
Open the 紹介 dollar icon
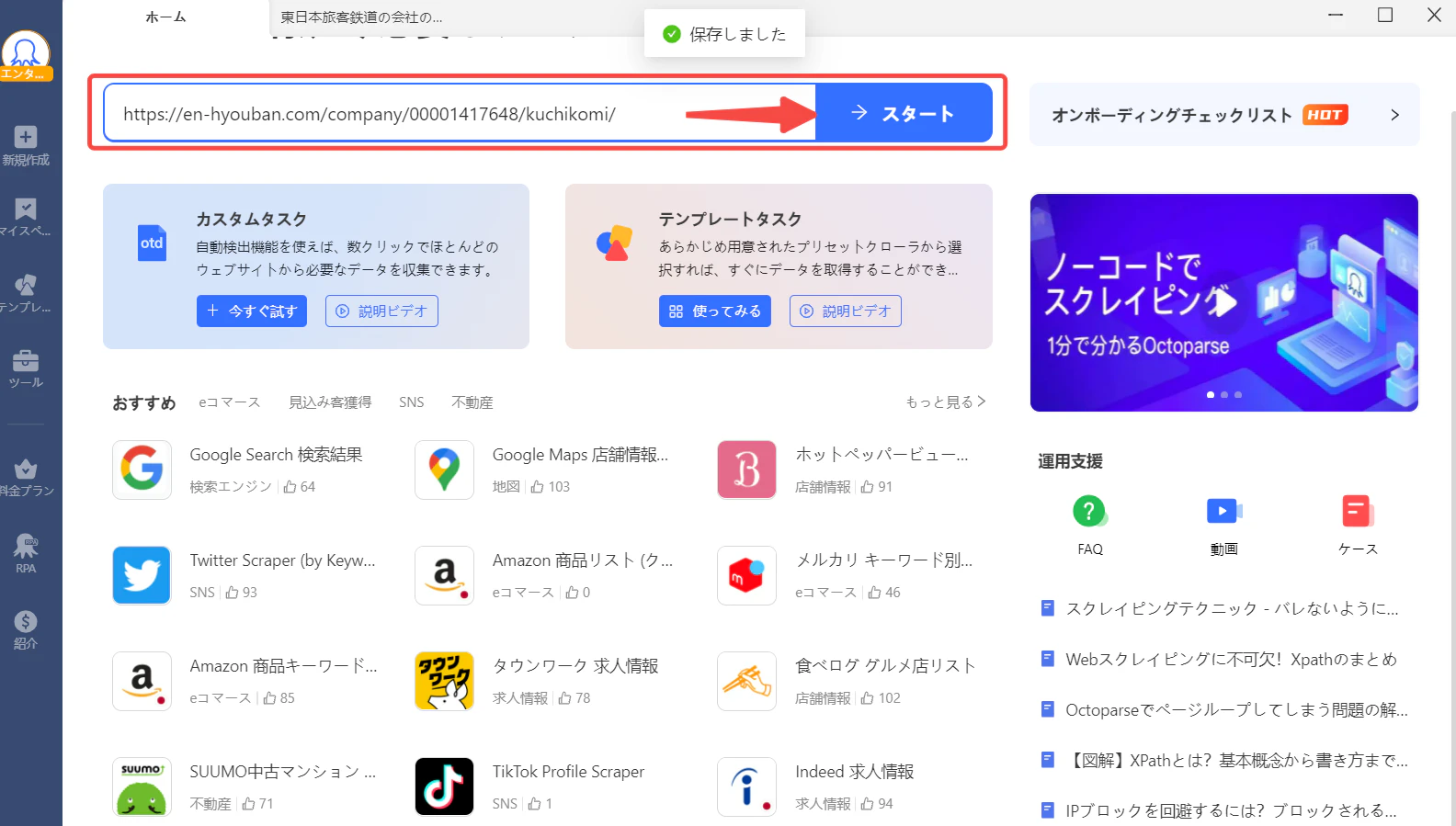click(26, 621)
